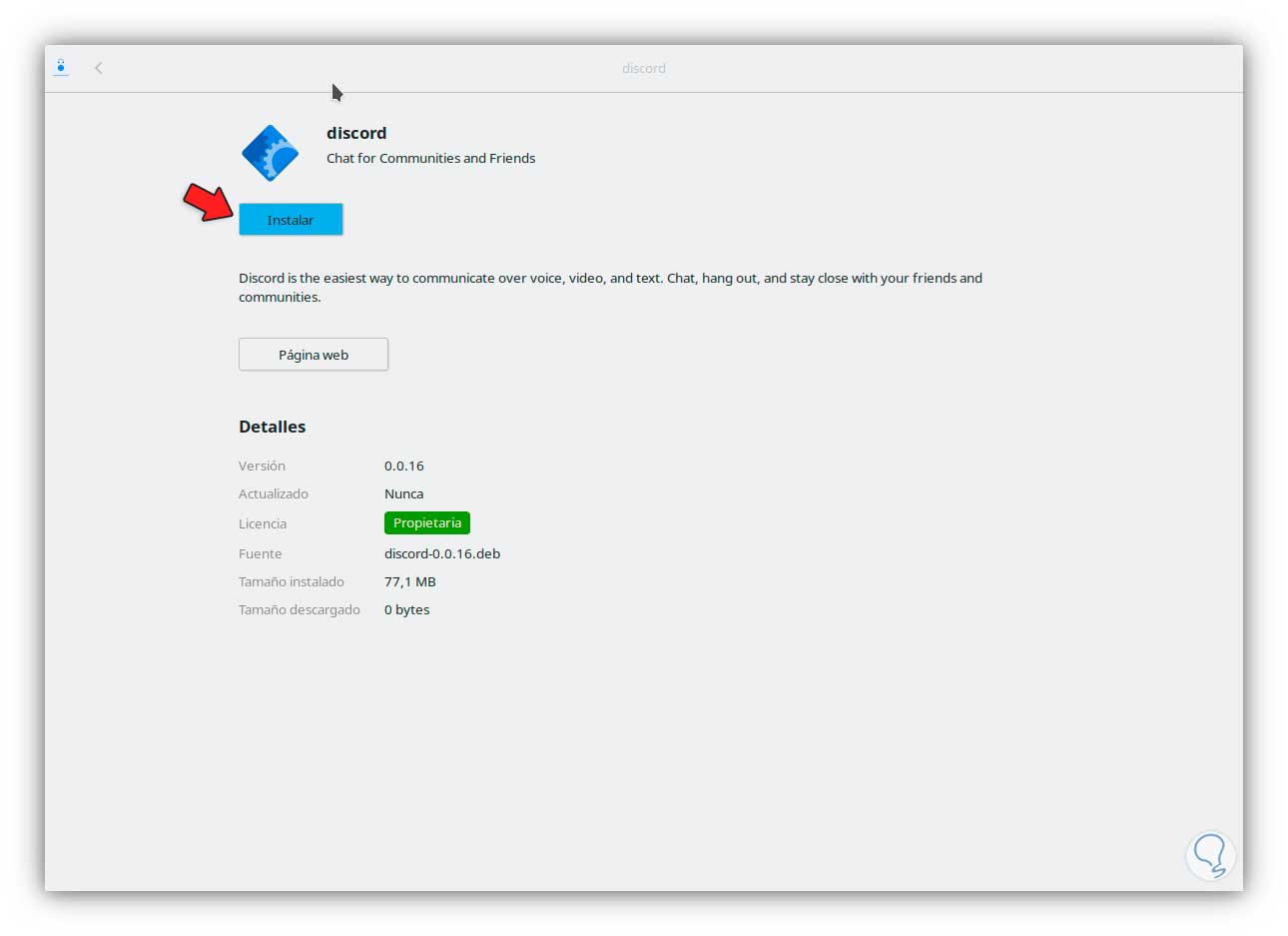
Task: Click the 'Chat for Communities and Friends' subtitle
Action: pos(430,158)
